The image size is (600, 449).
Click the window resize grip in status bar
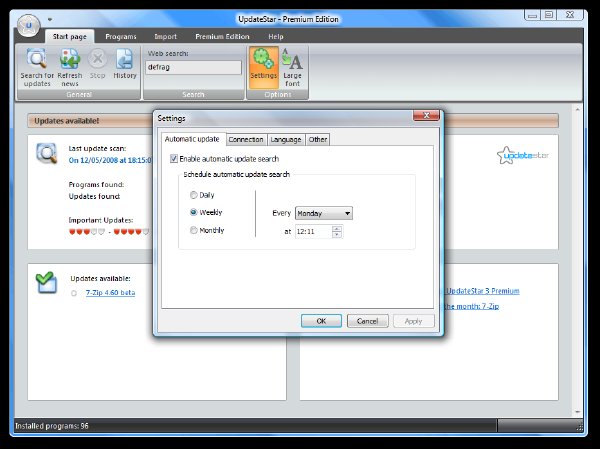579,427
